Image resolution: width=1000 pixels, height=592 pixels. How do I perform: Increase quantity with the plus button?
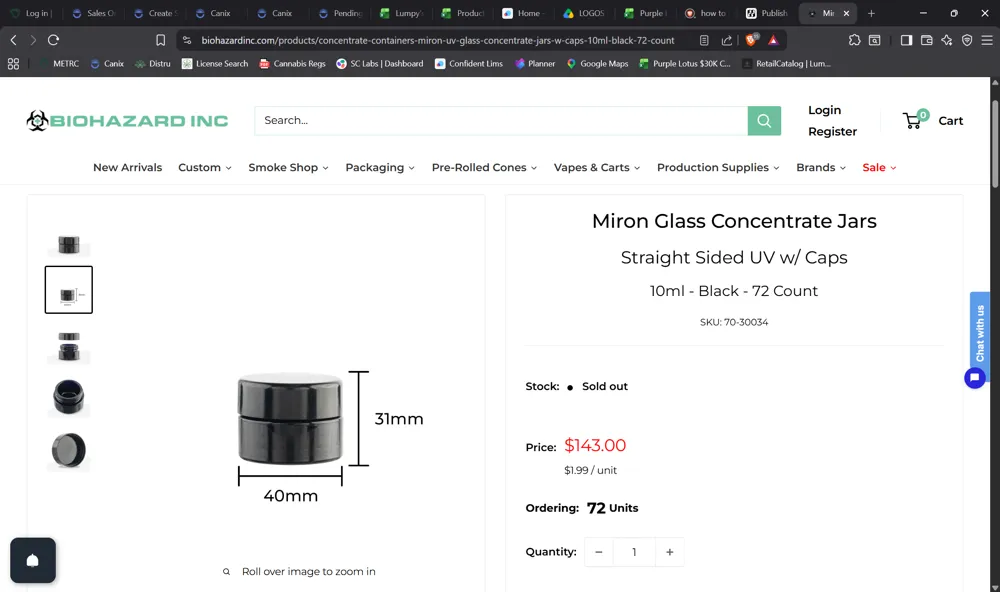tap(670, 552)
